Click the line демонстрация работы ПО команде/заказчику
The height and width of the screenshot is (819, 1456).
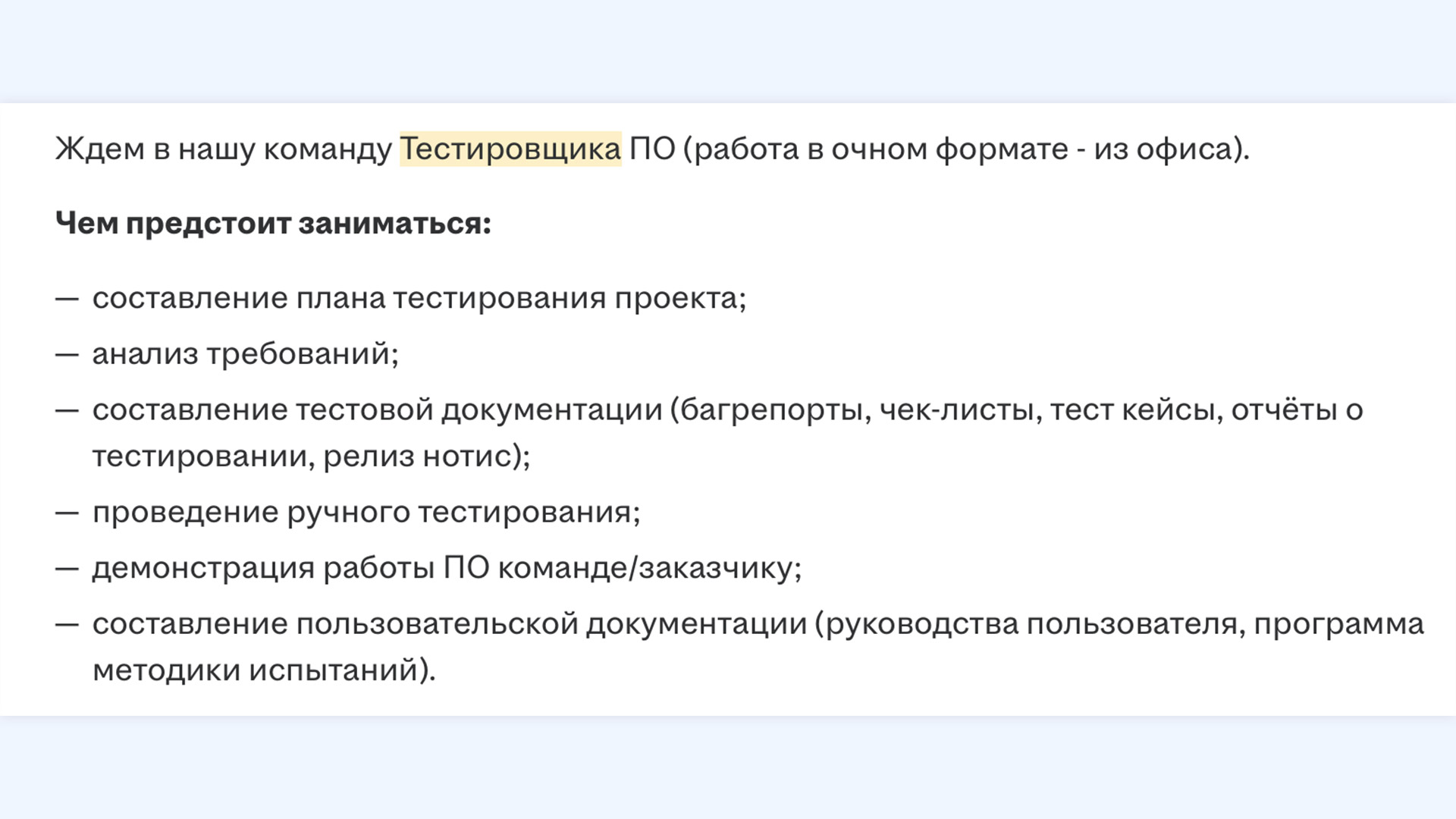(447, 568)
